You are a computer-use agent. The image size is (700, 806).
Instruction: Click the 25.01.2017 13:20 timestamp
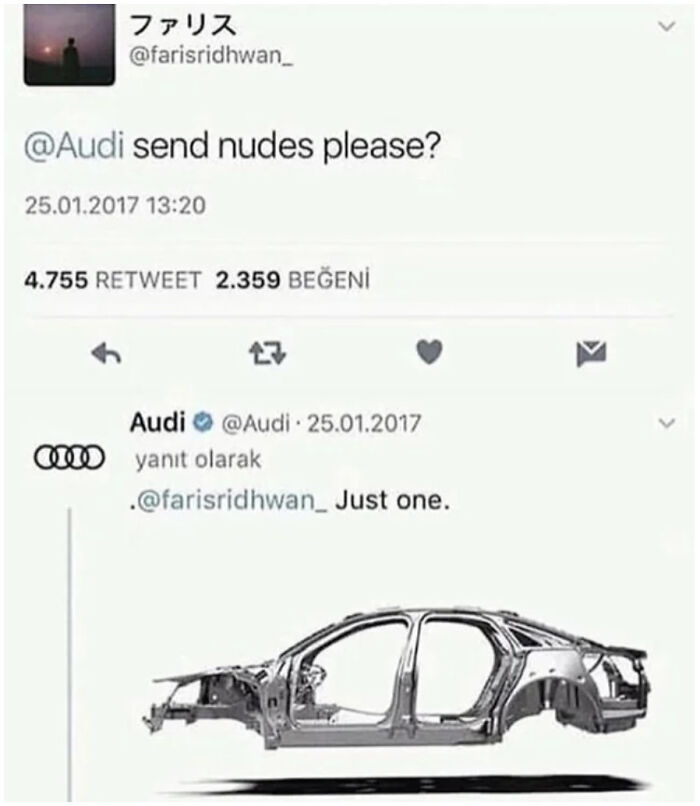pos(115,205)
